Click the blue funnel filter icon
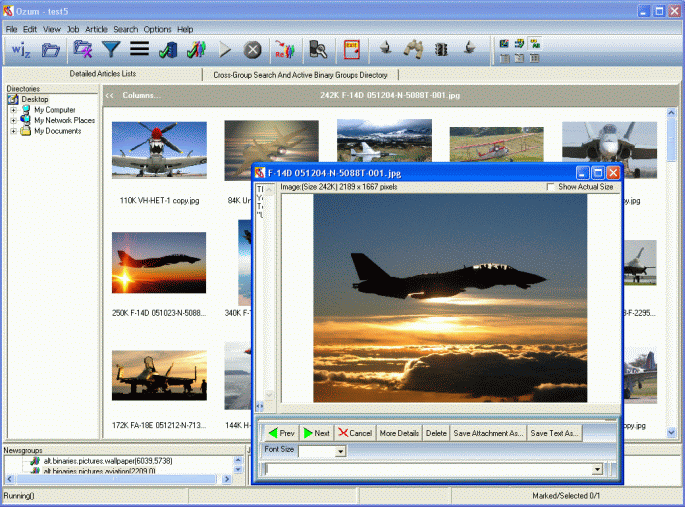The width and height of the screenshot is (685, 507). pos(111,49)
